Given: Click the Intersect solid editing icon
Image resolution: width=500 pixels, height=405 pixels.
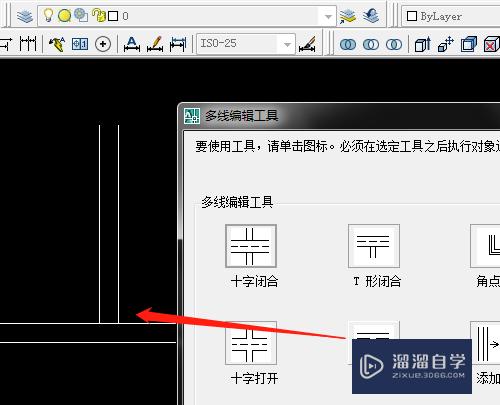Looking at the screenshot, I should point(394,44).
